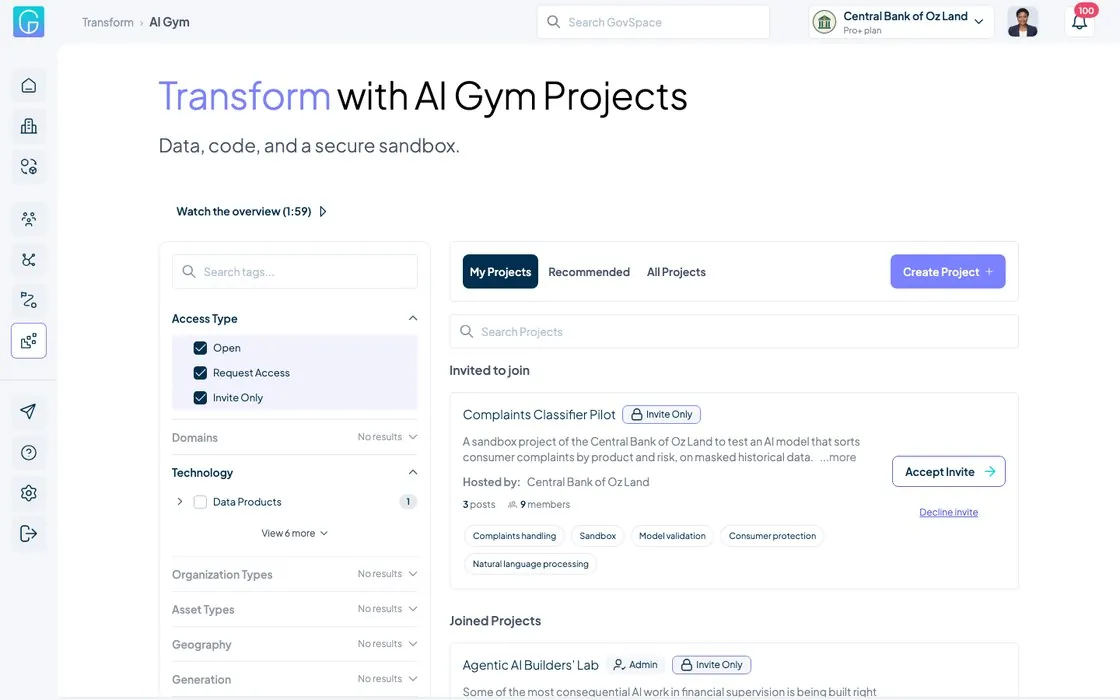Open the organizations building icon in sidebar

[x=29, y=126]
